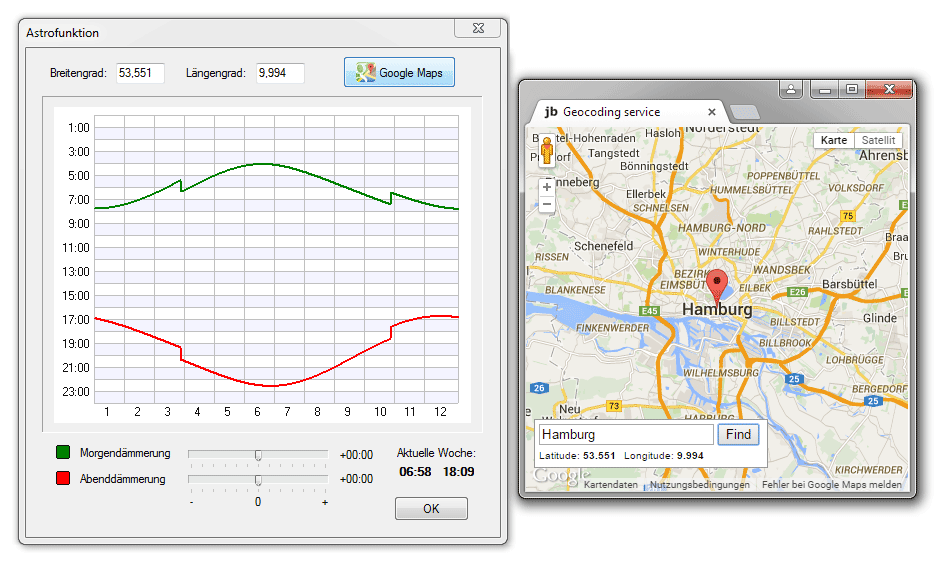Screen dimensions: 934x564
Task: Adjust the Morgendämmerung offset slider
Action: (x=258, y=455)
